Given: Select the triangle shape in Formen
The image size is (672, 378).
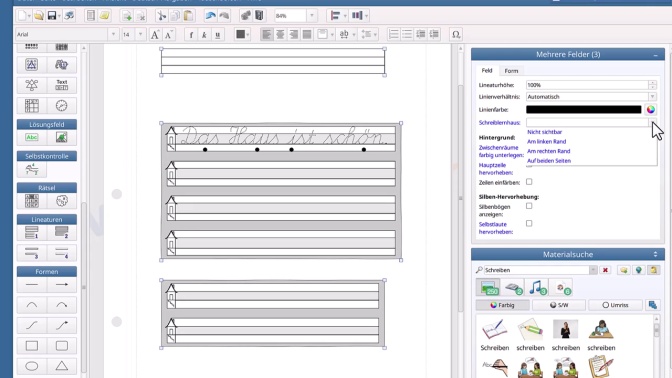Looking at the screenshot, I should [x=61, y=366].
